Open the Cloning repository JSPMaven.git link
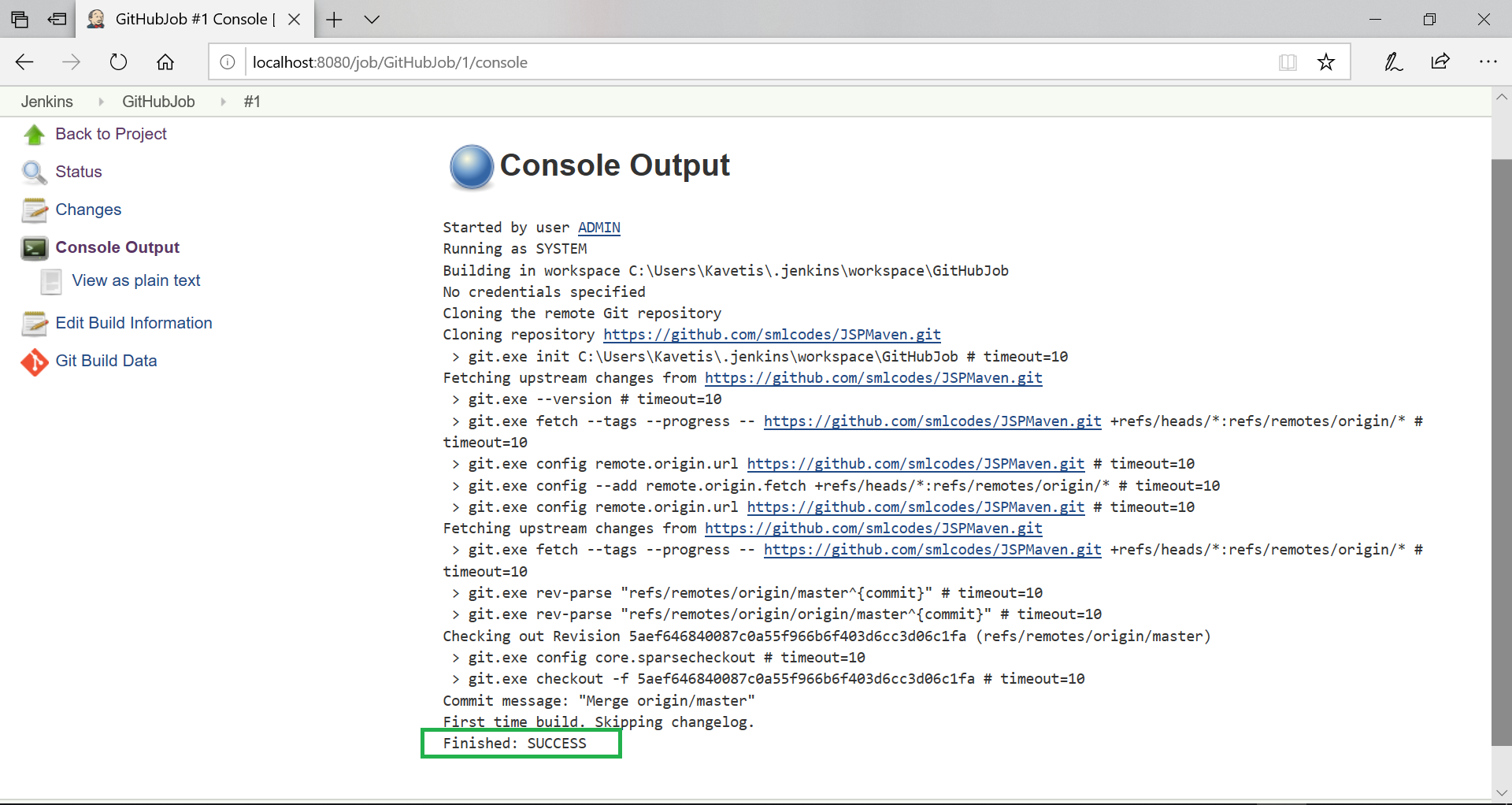 (772, 335)
